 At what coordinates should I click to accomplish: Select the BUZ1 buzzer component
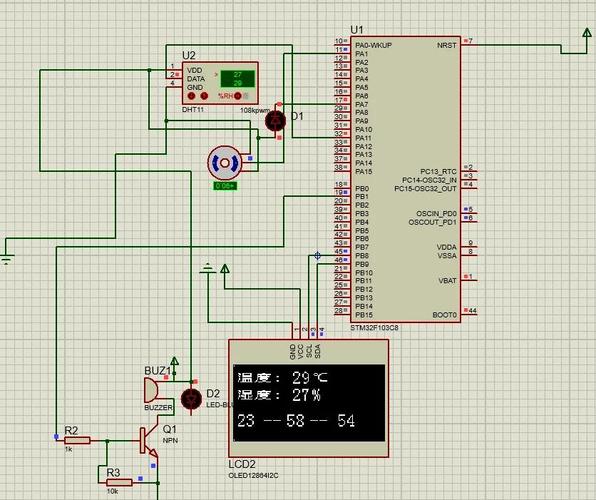click(151, 390)
